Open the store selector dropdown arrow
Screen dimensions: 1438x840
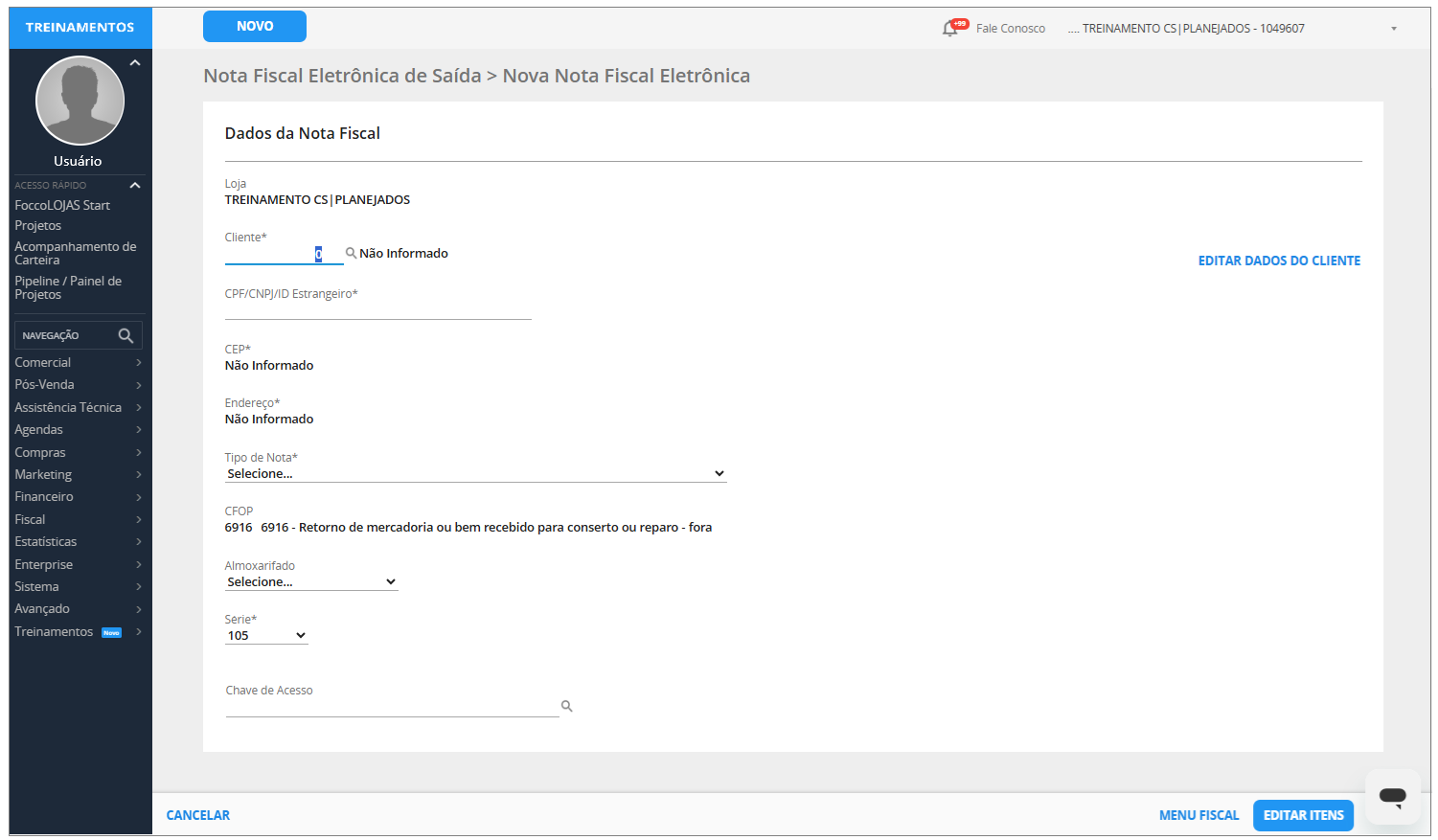(x=1393, y=29)
